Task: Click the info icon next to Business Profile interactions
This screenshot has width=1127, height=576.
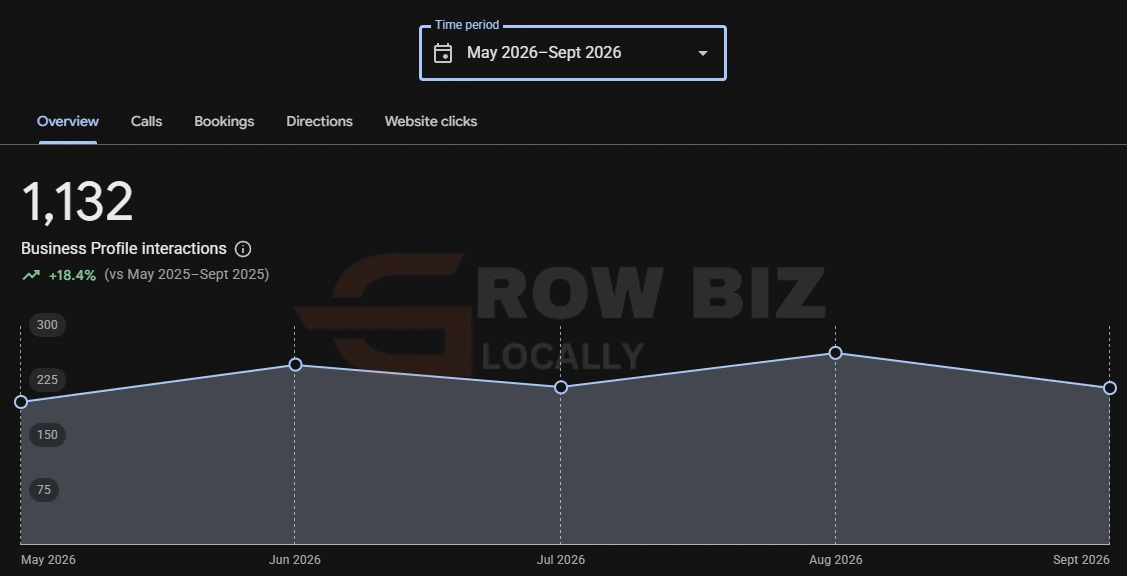Action: [243, 249]
